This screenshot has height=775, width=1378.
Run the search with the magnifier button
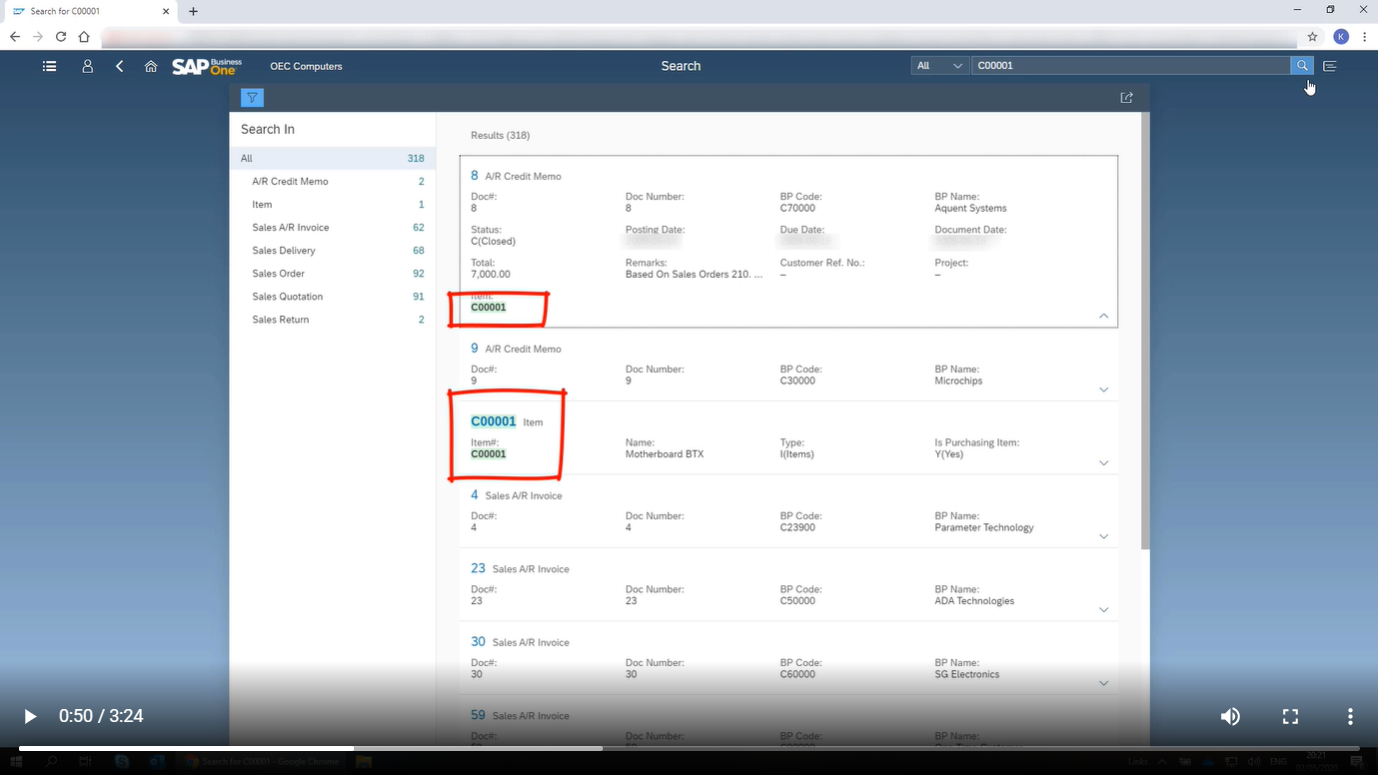1302,66
